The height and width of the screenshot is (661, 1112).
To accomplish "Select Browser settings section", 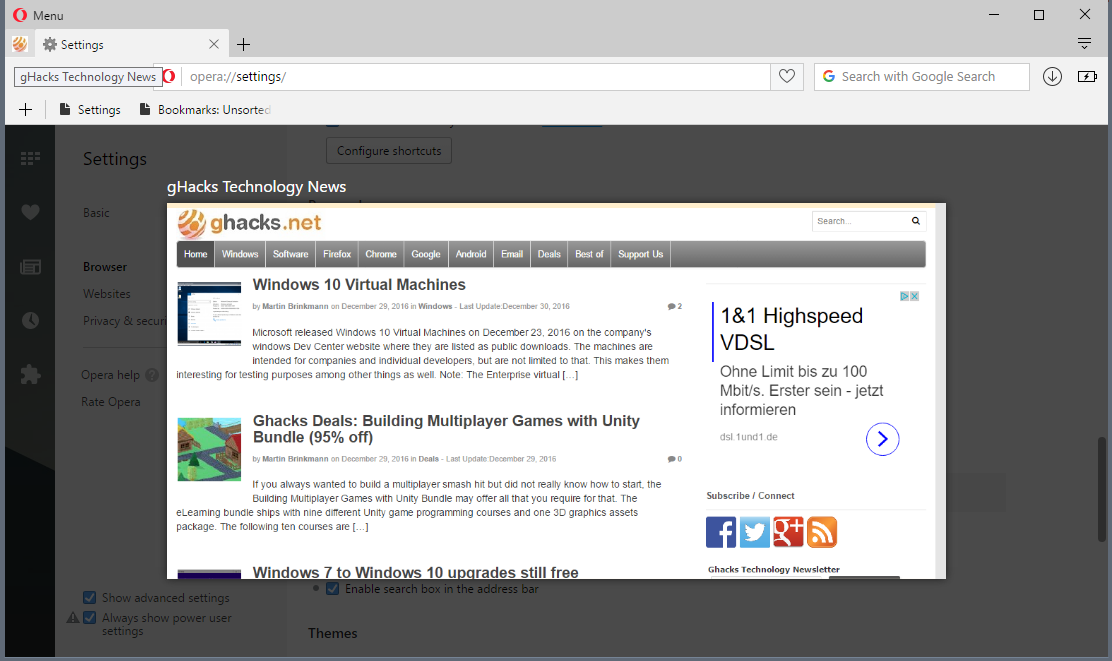I will pyautogui.click(x=105, y=267).
